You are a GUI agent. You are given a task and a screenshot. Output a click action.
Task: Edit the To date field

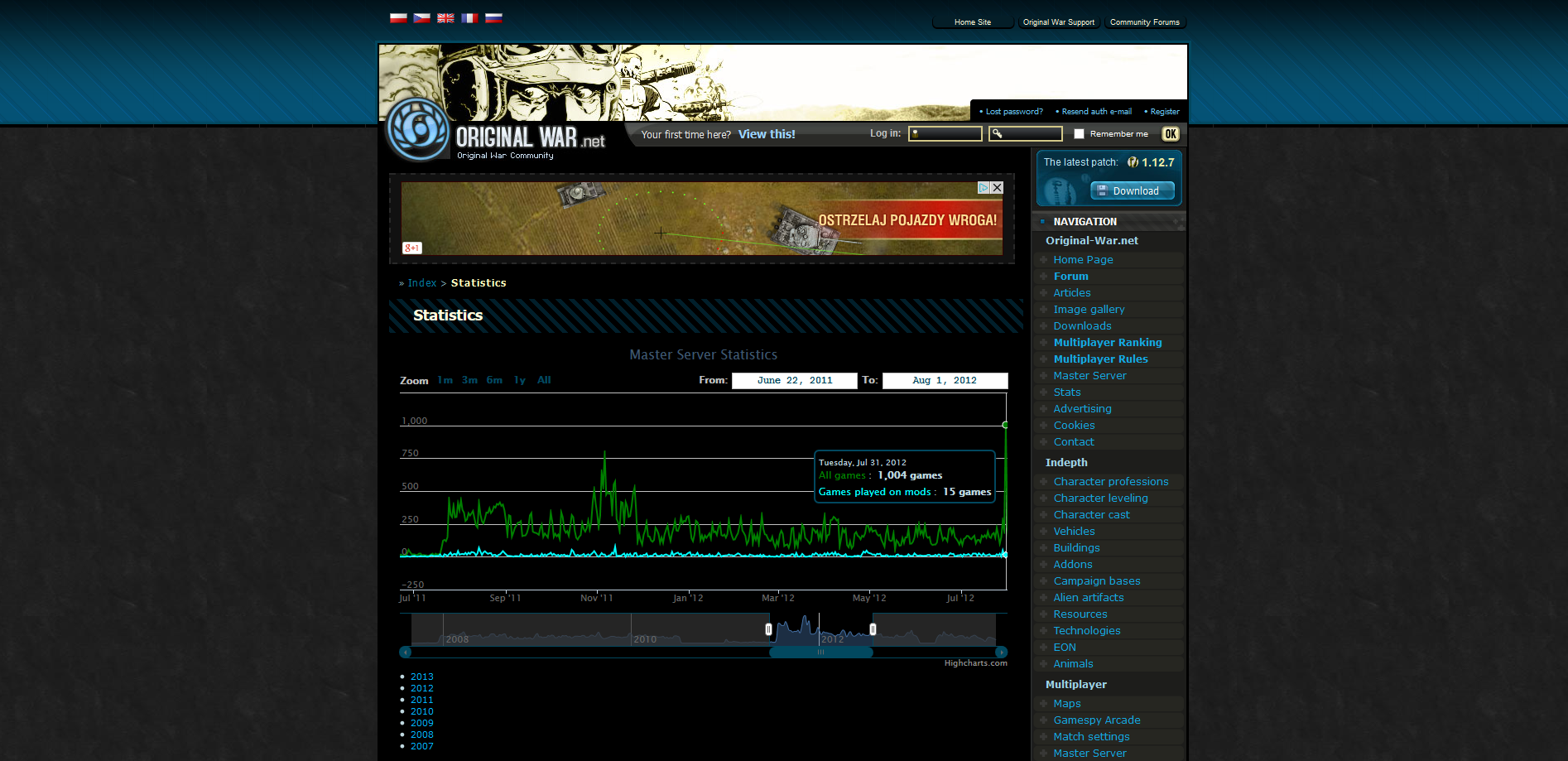945,381
